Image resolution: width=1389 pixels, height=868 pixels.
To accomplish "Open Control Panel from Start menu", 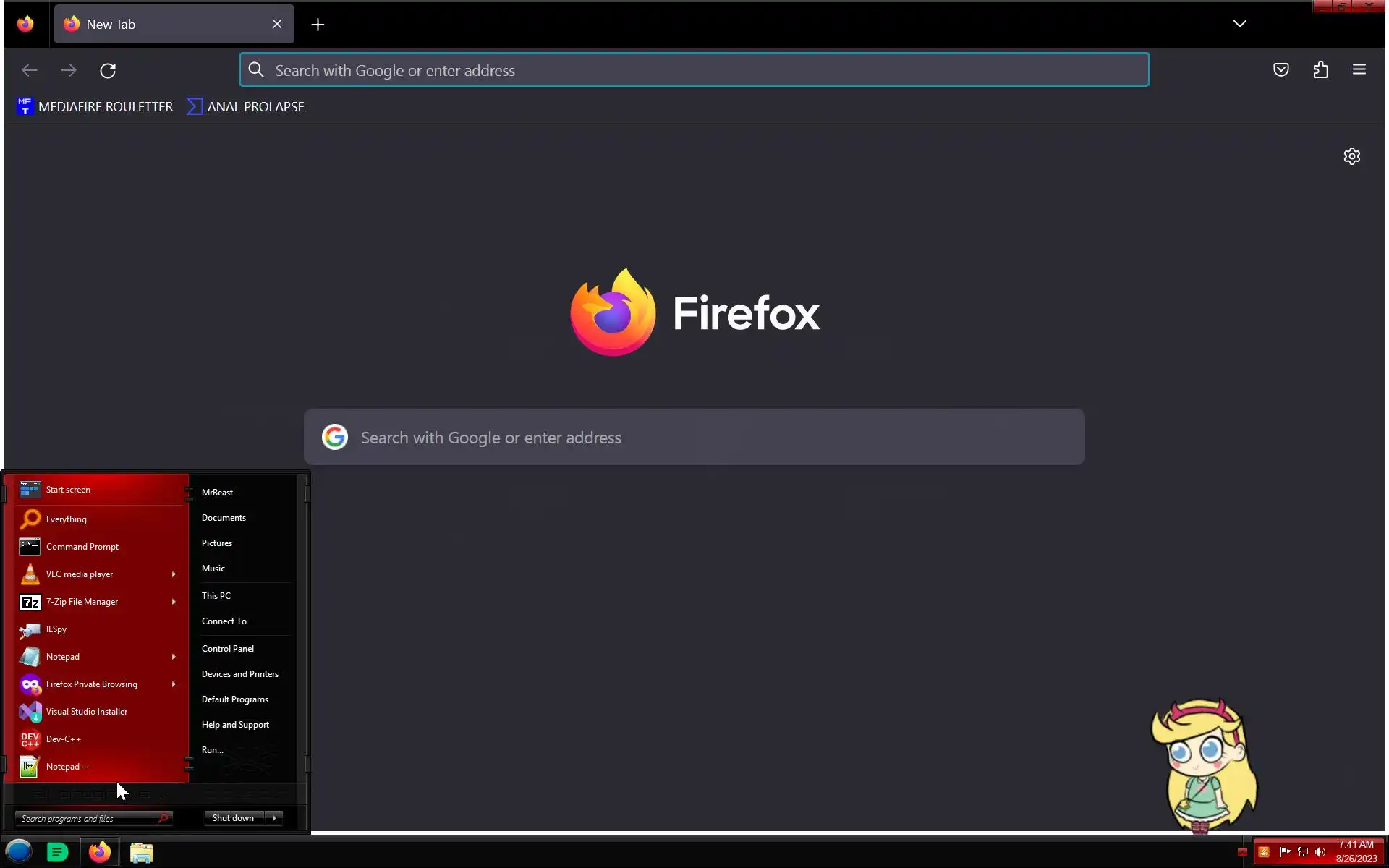I will pos(228,649).
